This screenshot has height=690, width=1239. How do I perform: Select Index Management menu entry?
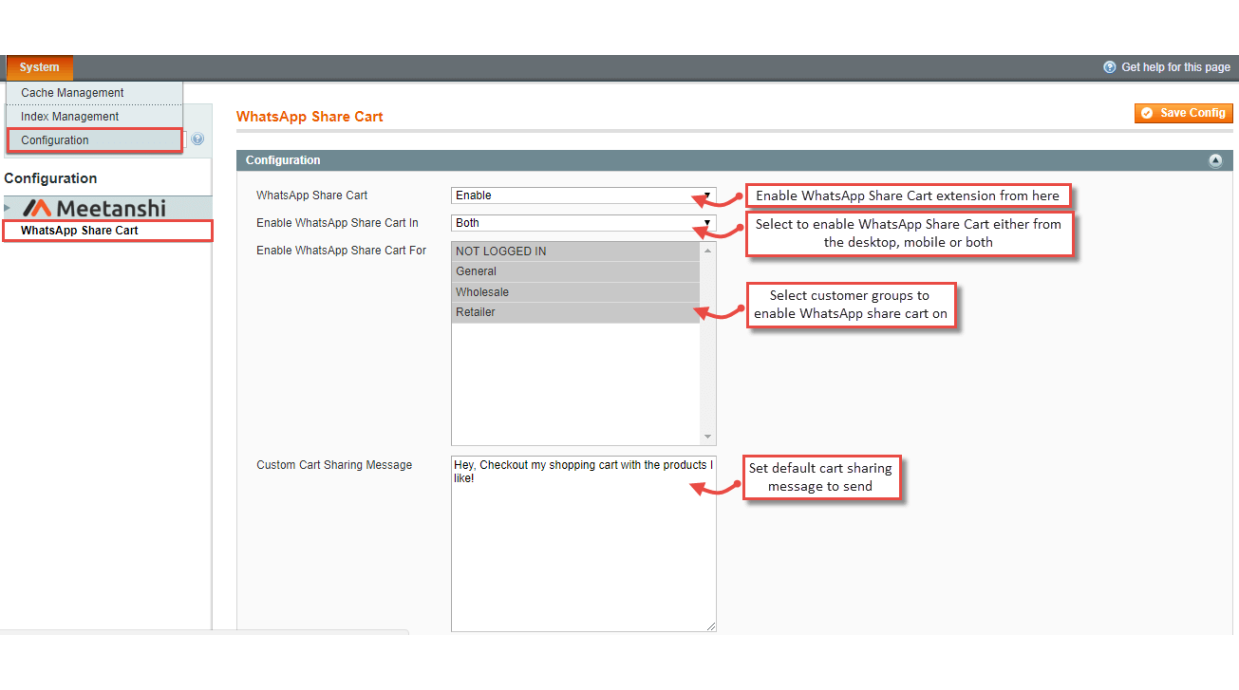click(x=94, y=117)
